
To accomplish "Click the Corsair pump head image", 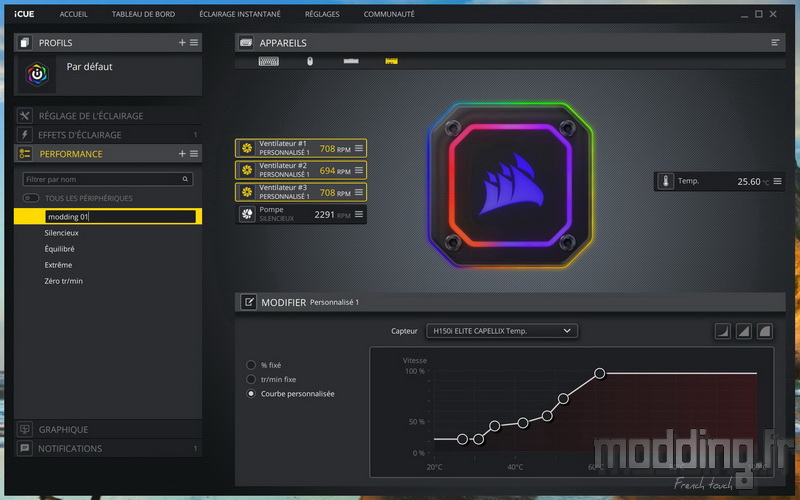I will (x=510, y=185).
